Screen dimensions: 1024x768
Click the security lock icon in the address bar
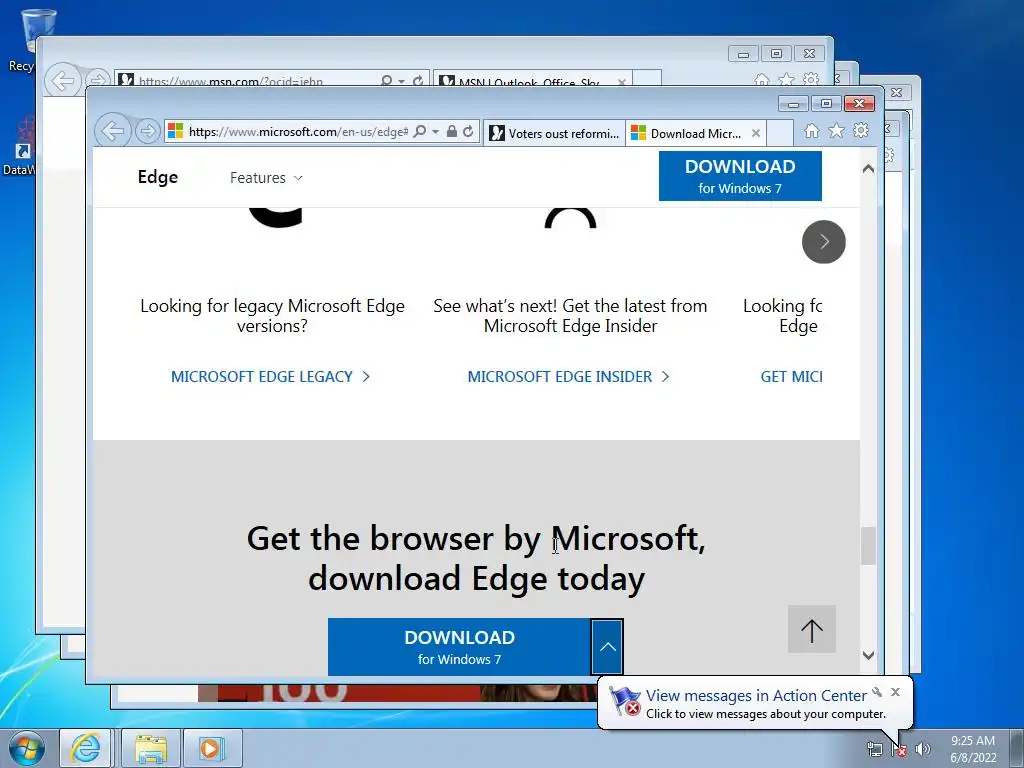[x=451, y=131]
